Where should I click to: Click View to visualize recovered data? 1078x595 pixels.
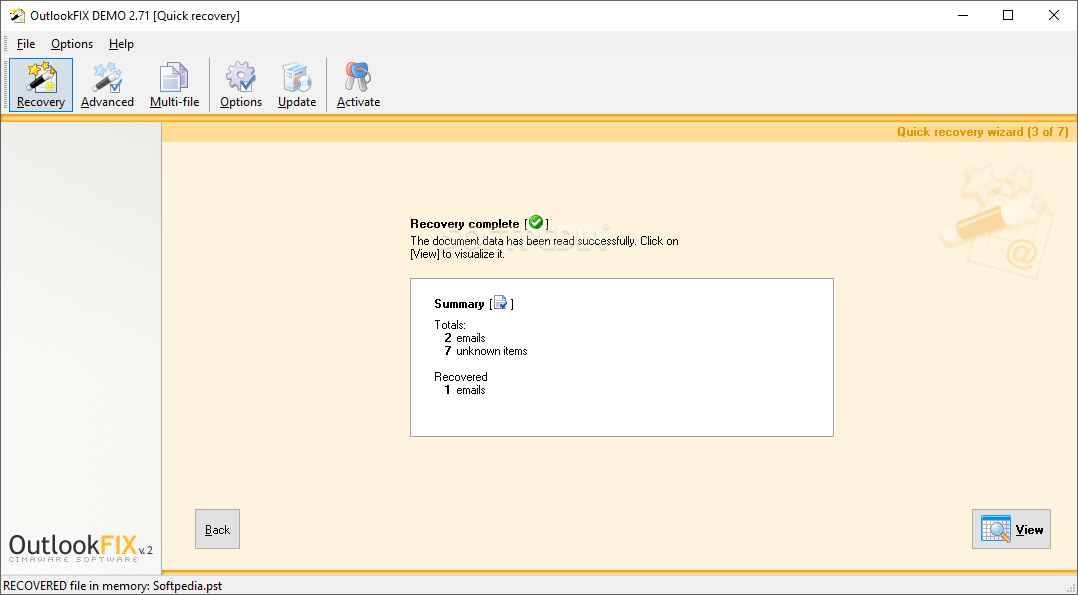(1011, 529)
